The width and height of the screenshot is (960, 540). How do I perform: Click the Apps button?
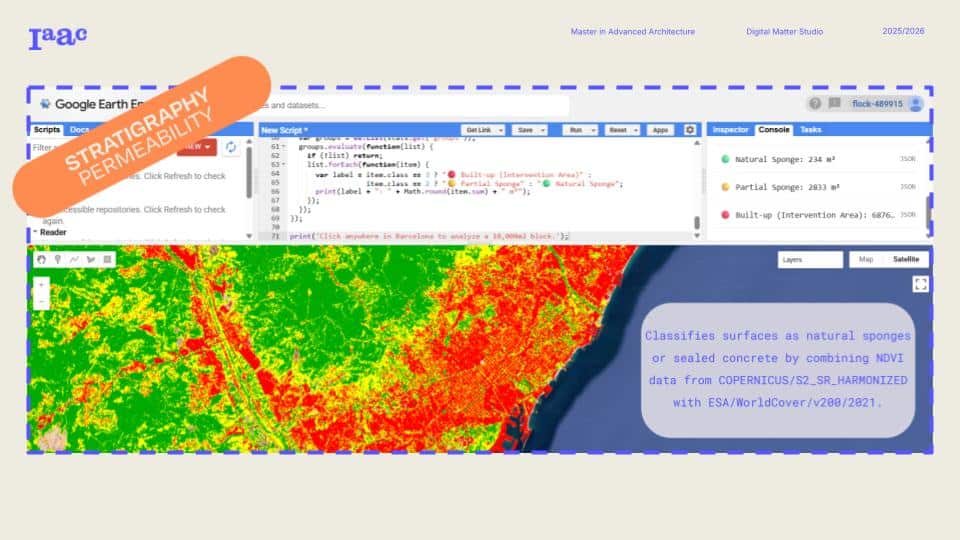click(659, 130)
